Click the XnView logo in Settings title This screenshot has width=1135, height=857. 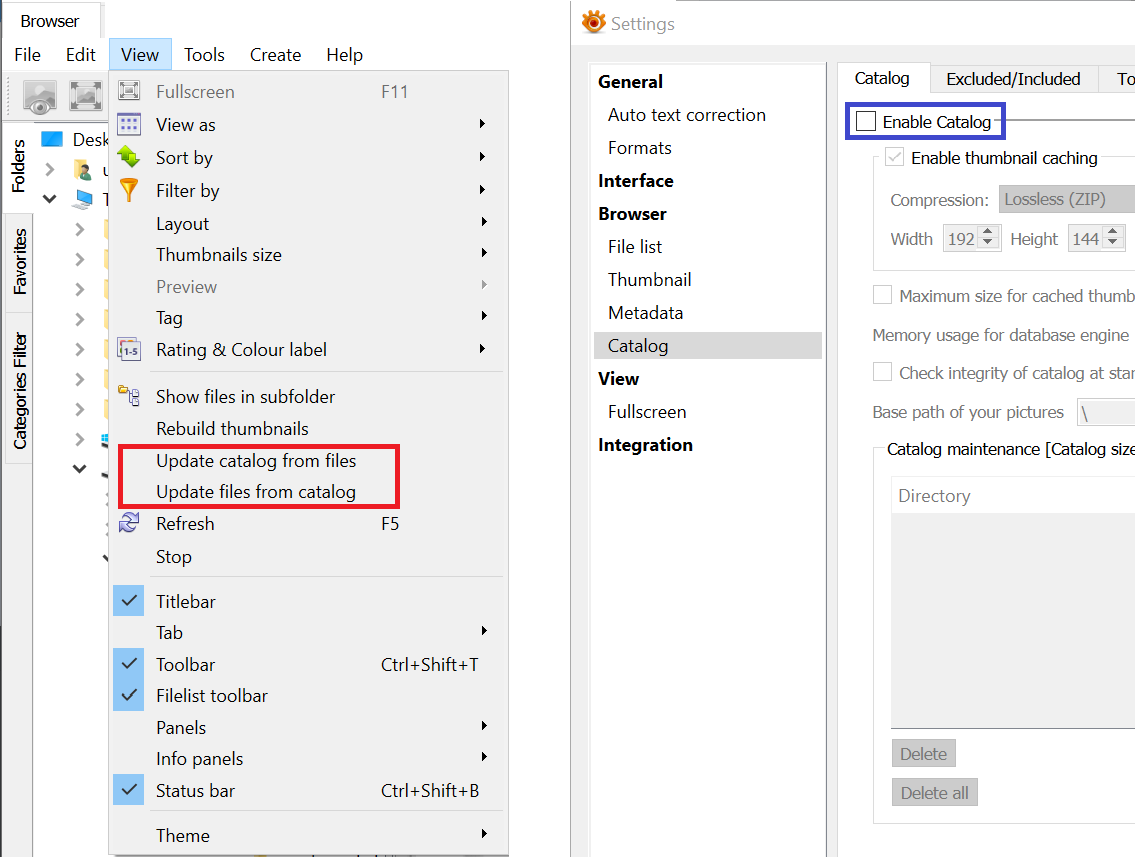(594, 22)
